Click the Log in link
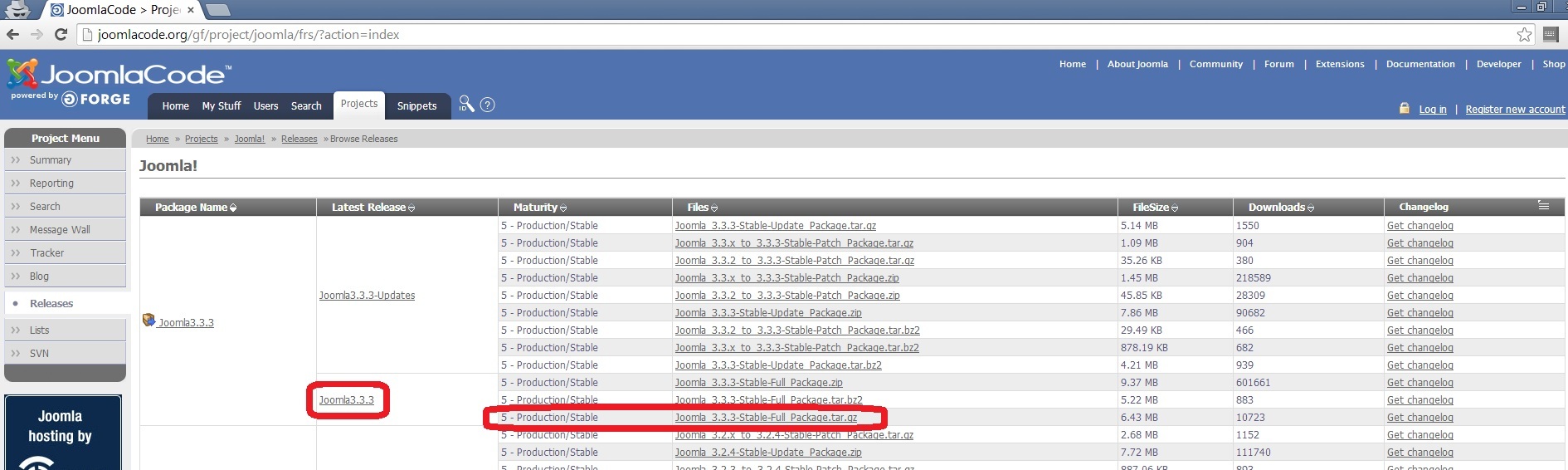This screenshot has width=1568, height=470. [x=1432, y=110]
